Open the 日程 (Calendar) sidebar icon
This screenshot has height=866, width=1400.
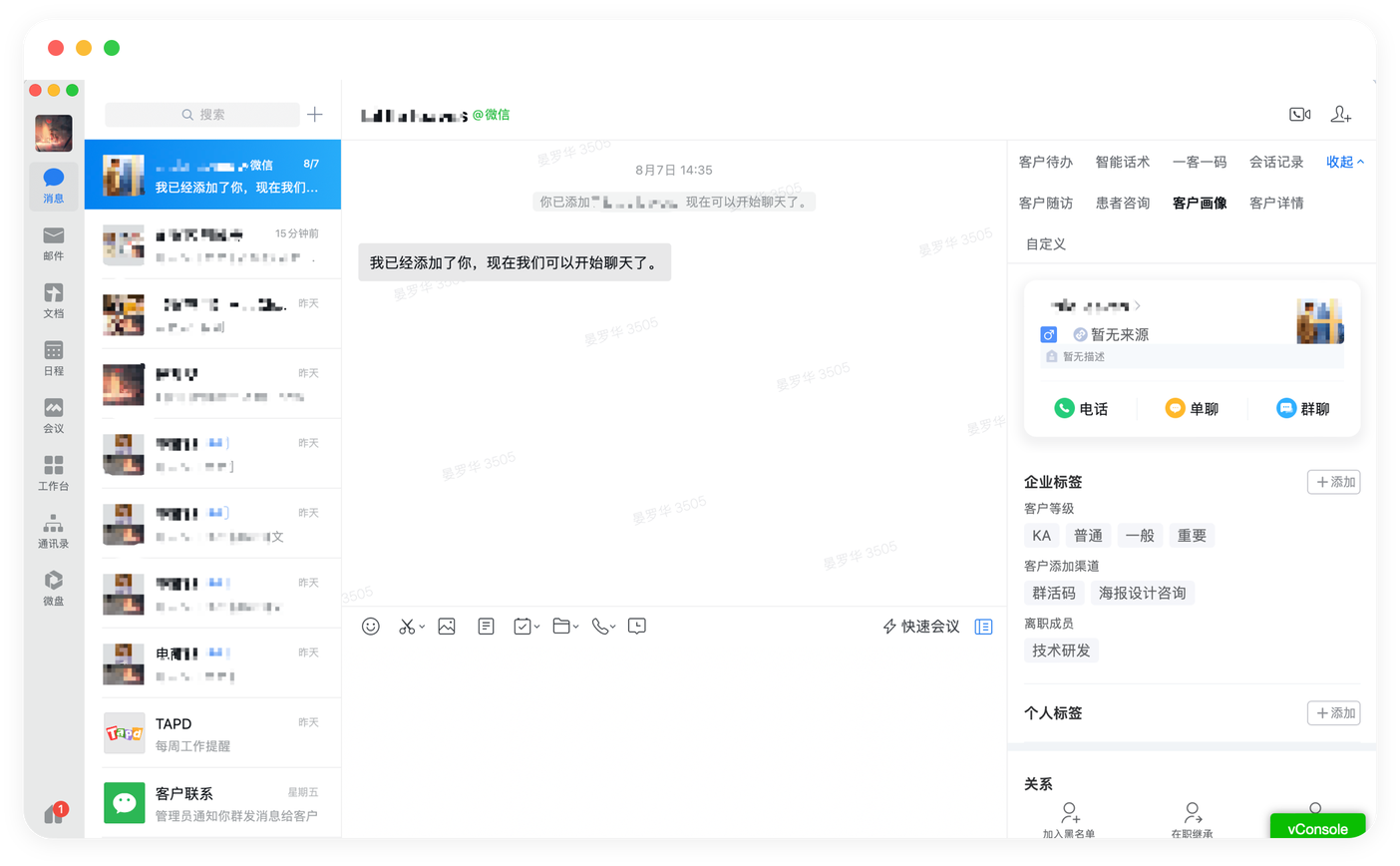coord(54,357)
